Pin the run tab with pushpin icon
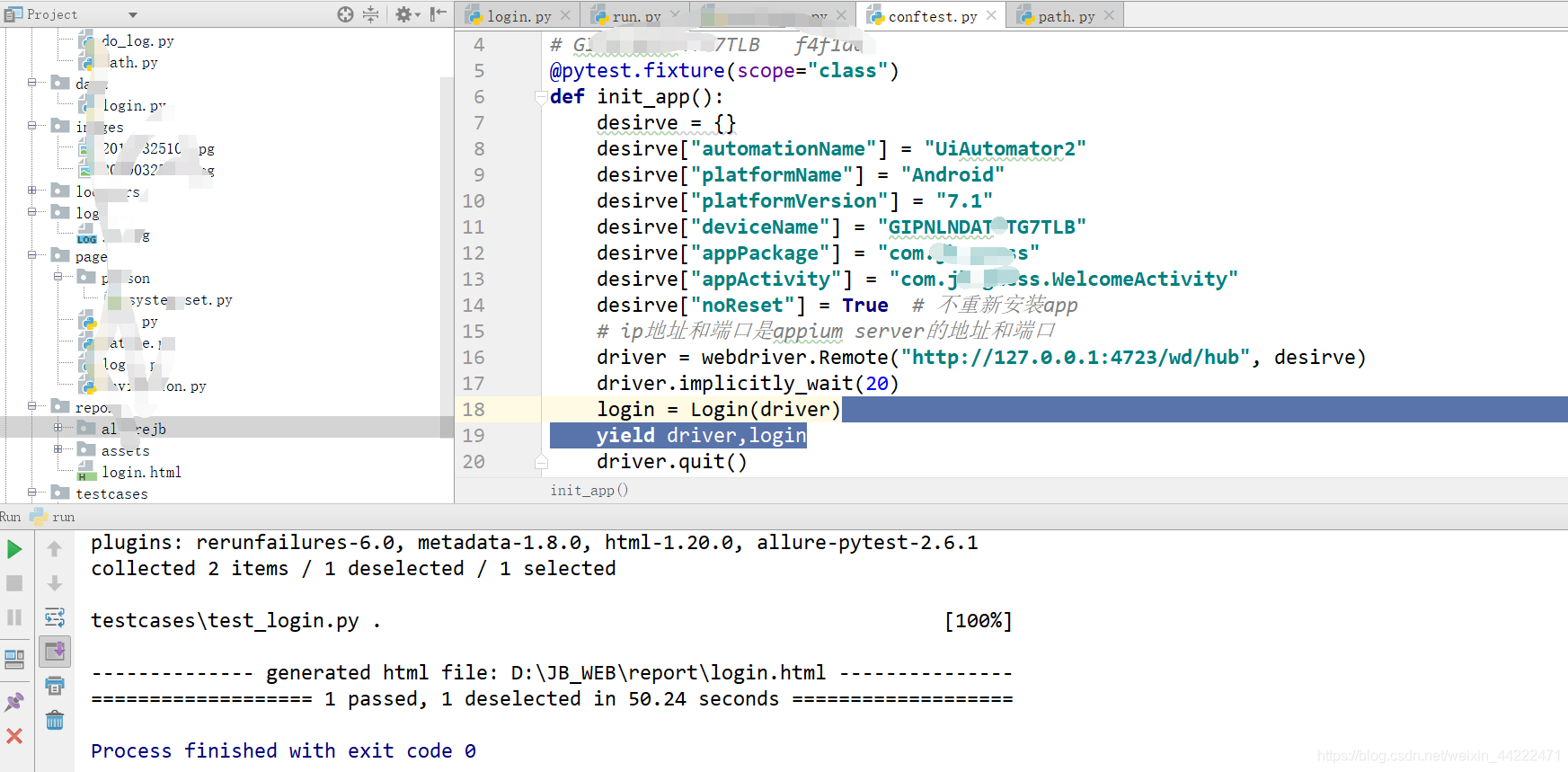 [x=14, y=701]
